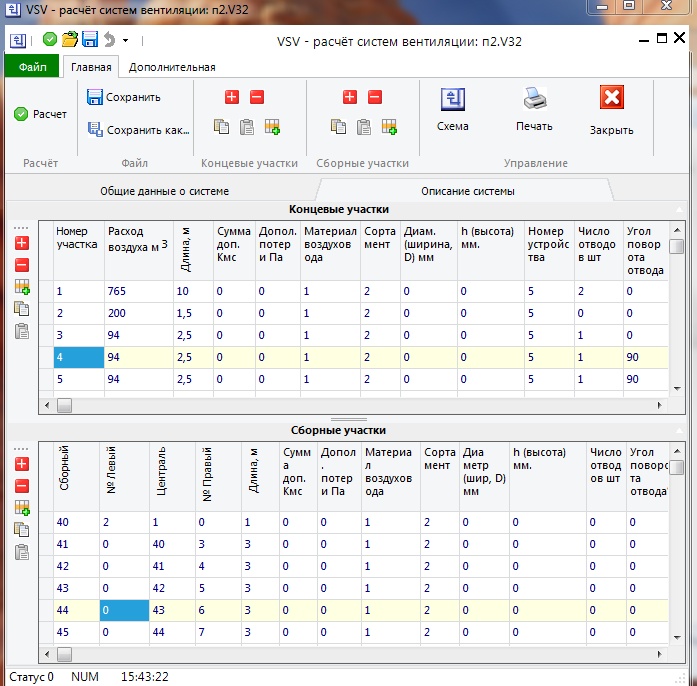Click the Расчет button with green checkmark

click(x=41, y=114)
